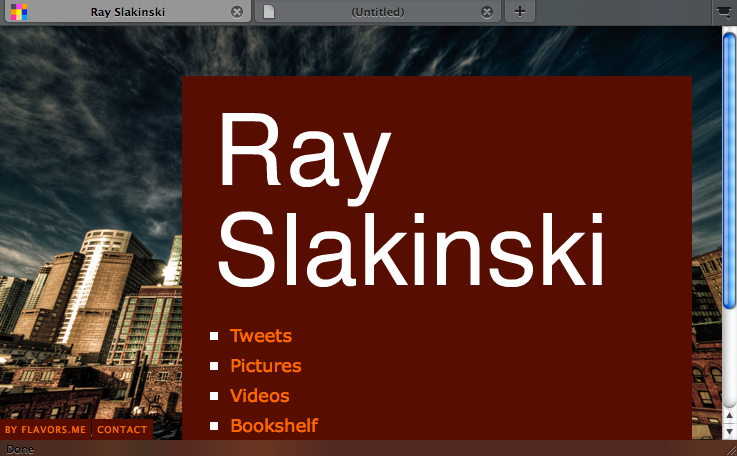The image size is (737, 456).
Task: Close the (Untitled) tab
Action: pyautogui.click(x=487, y=12)
